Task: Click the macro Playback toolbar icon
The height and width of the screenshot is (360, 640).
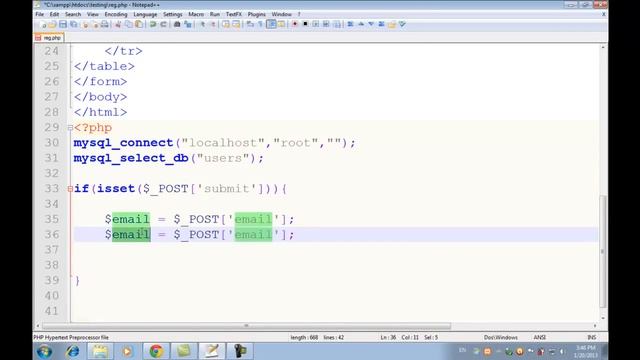Action: pyautogui.click(x=316, y=24)
